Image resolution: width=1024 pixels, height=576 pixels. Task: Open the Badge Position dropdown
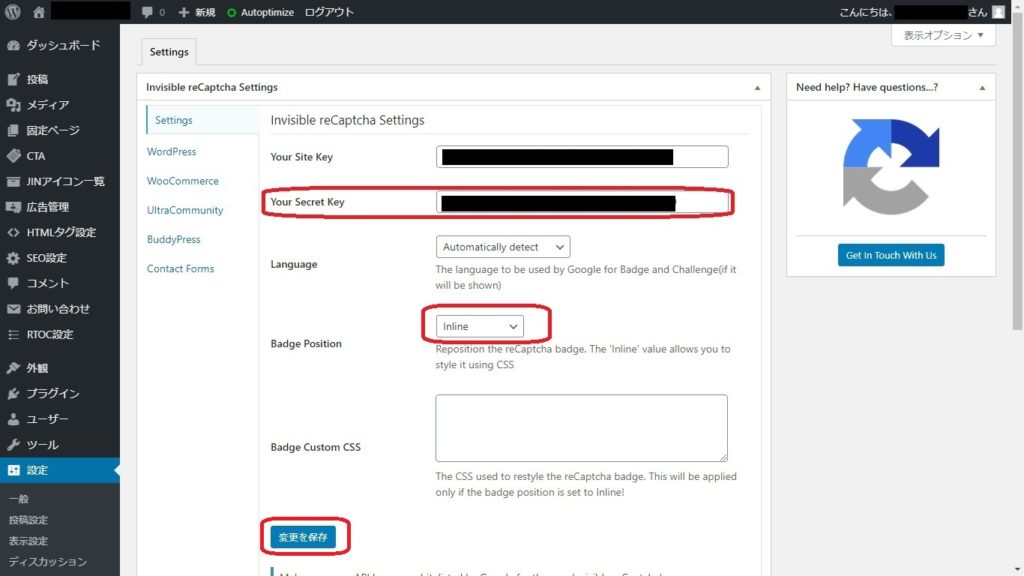tap(479, 327)
